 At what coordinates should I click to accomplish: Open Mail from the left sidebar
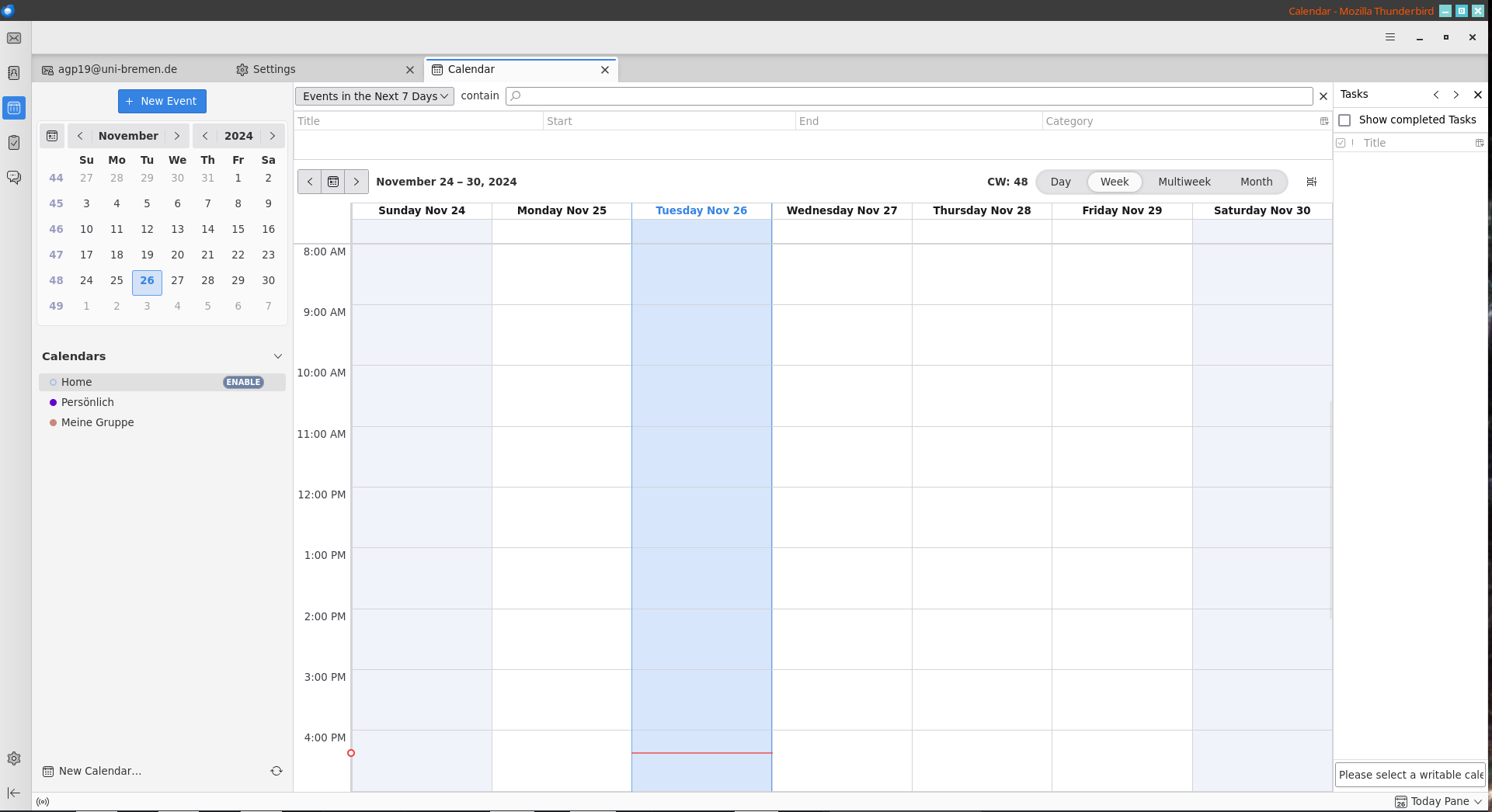[14, 38]
